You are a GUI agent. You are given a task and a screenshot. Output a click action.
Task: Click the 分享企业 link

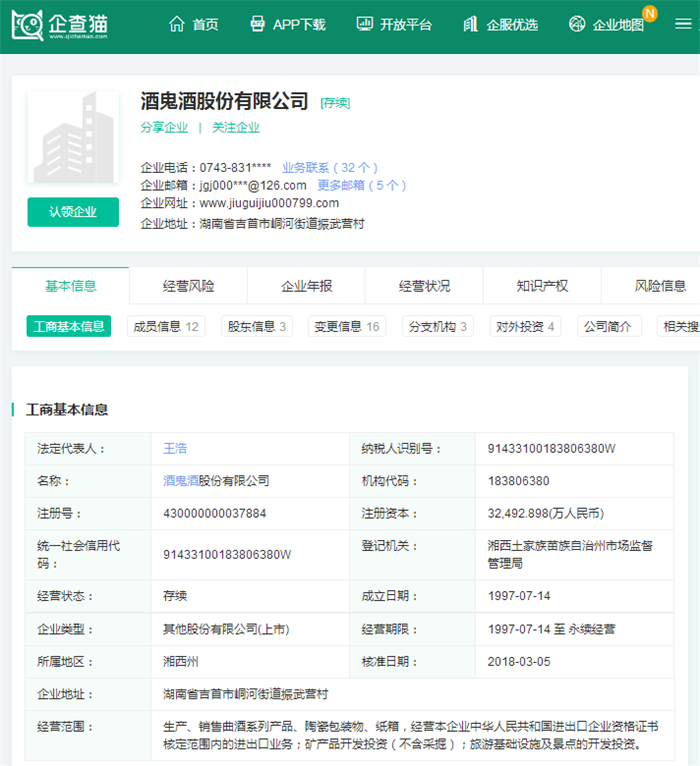pos(164,128)
